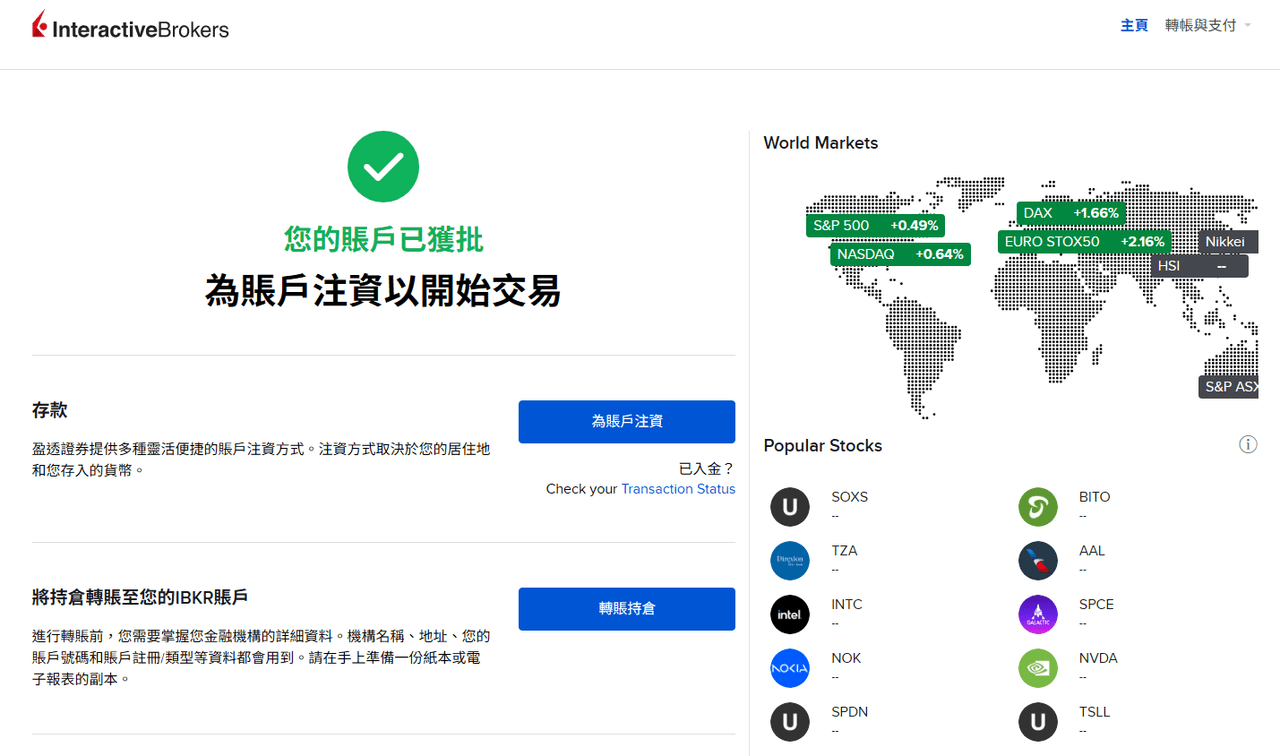Select the Intel INTC stock icon

click(790, 615)
